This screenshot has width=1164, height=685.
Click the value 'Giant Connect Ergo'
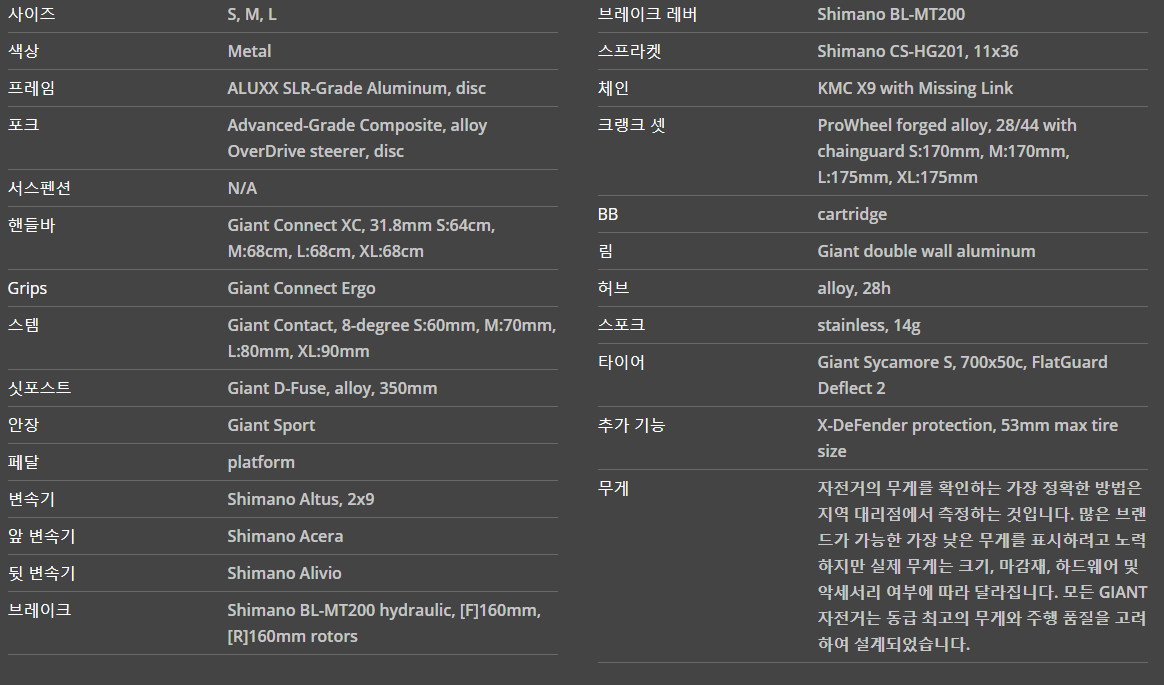301,288
